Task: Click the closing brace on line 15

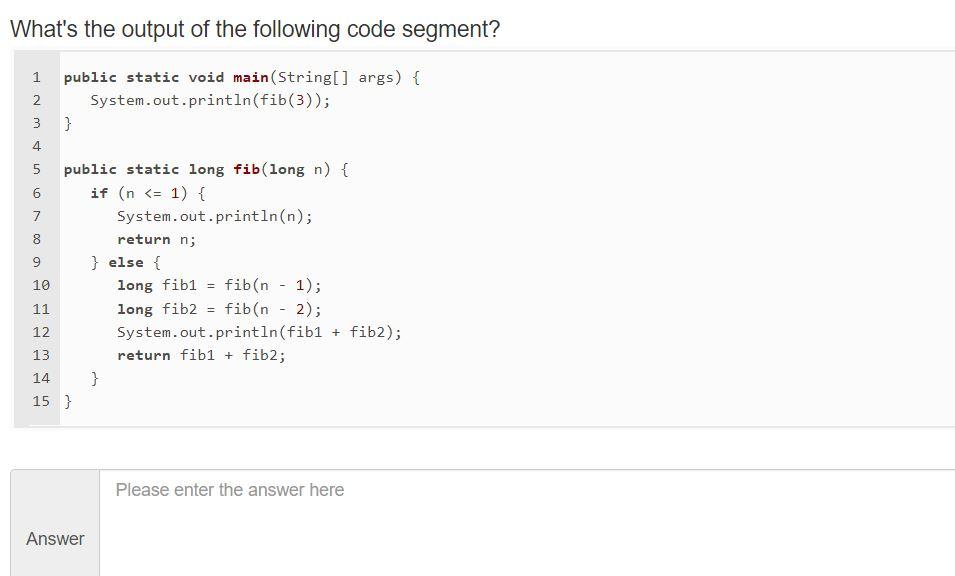Action: coord(67,401)
